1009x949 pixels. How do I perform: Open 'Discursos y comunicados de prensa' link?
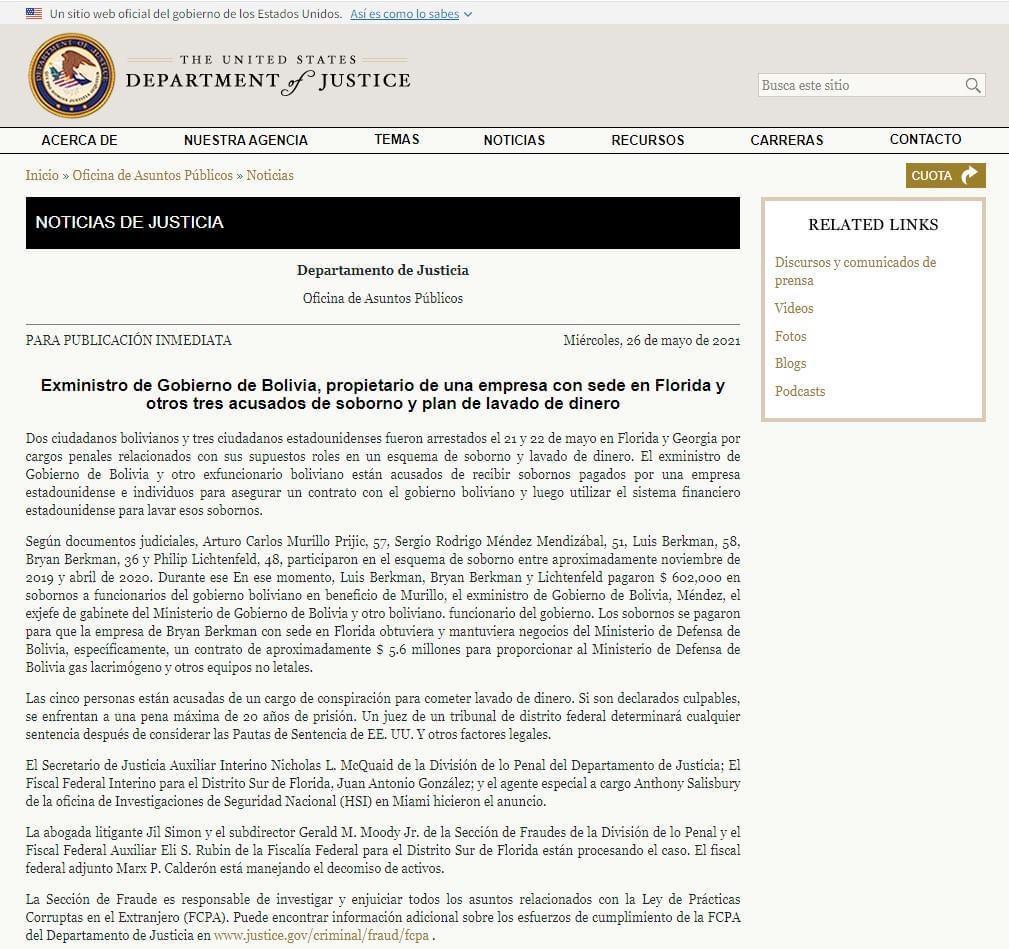point(855,272)
